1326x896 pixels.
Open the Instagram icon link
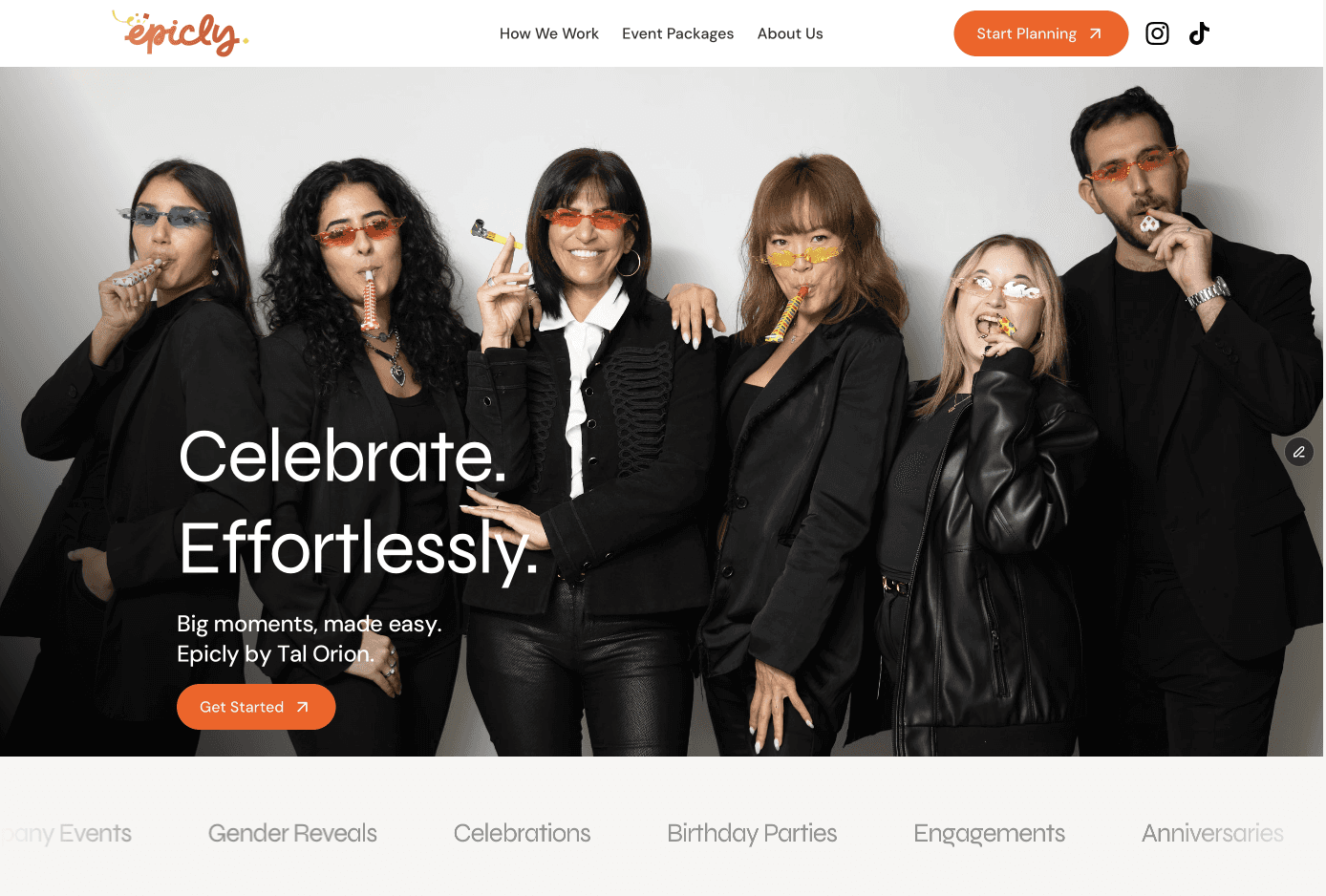pos(1157,33)
